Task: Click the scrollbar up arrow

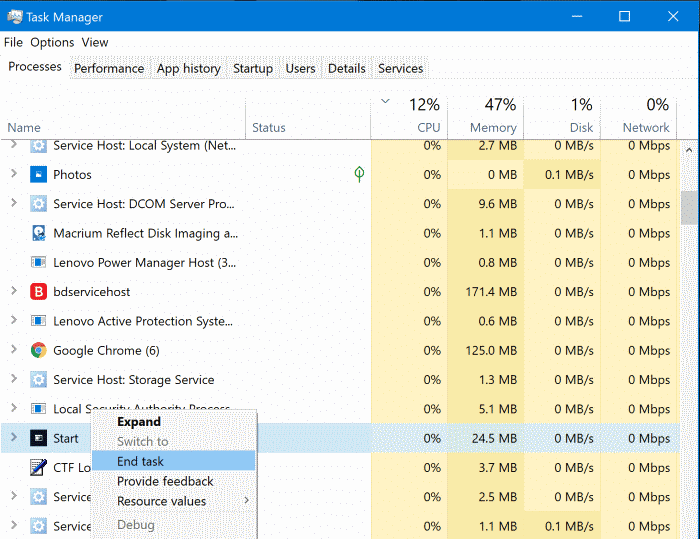Action: click(x=689, y=150)
